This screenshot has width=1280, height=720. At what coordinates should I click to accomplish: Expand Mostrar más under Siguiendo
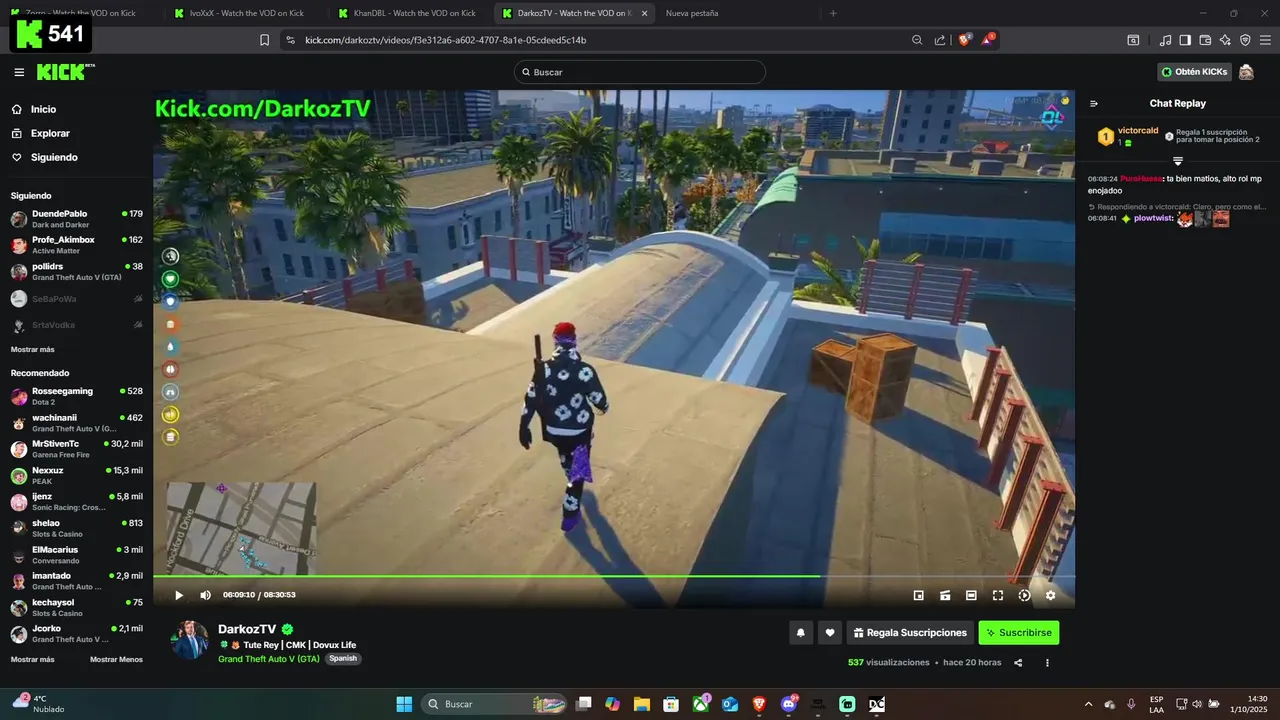tap(33, 349)
